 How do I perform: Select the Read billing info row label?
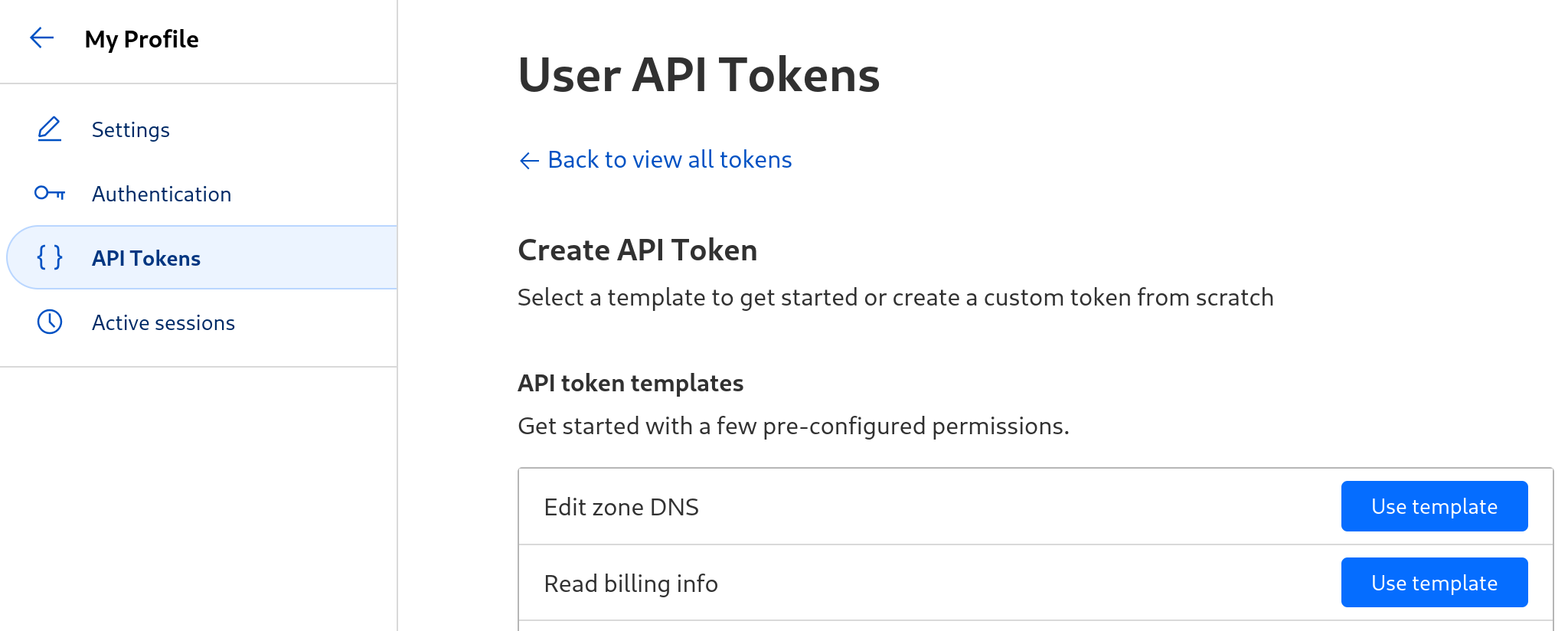pos(631,584)
